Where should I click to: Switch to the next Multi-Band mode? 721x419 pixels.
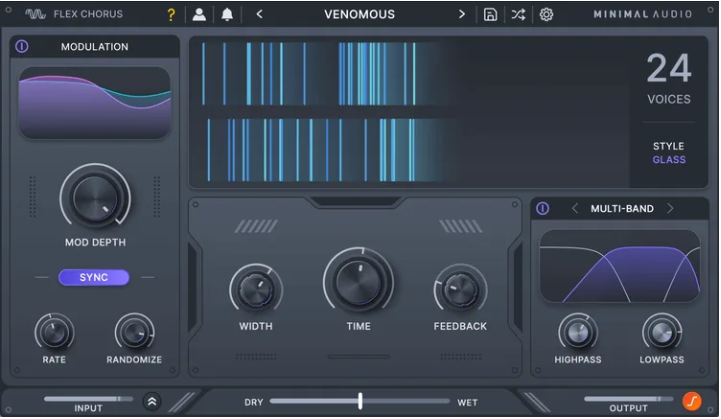coord(670,209)
